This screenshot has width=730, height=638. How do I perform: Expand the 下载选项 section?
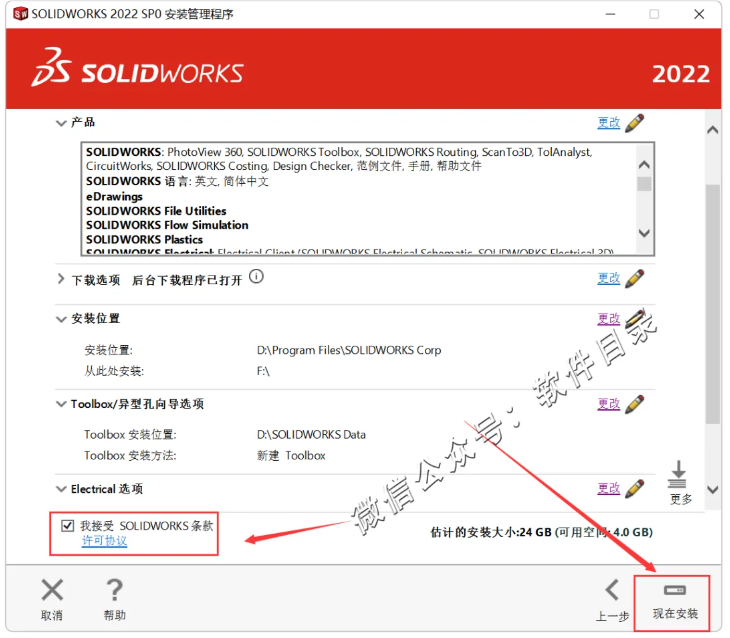tap(61, 279)
